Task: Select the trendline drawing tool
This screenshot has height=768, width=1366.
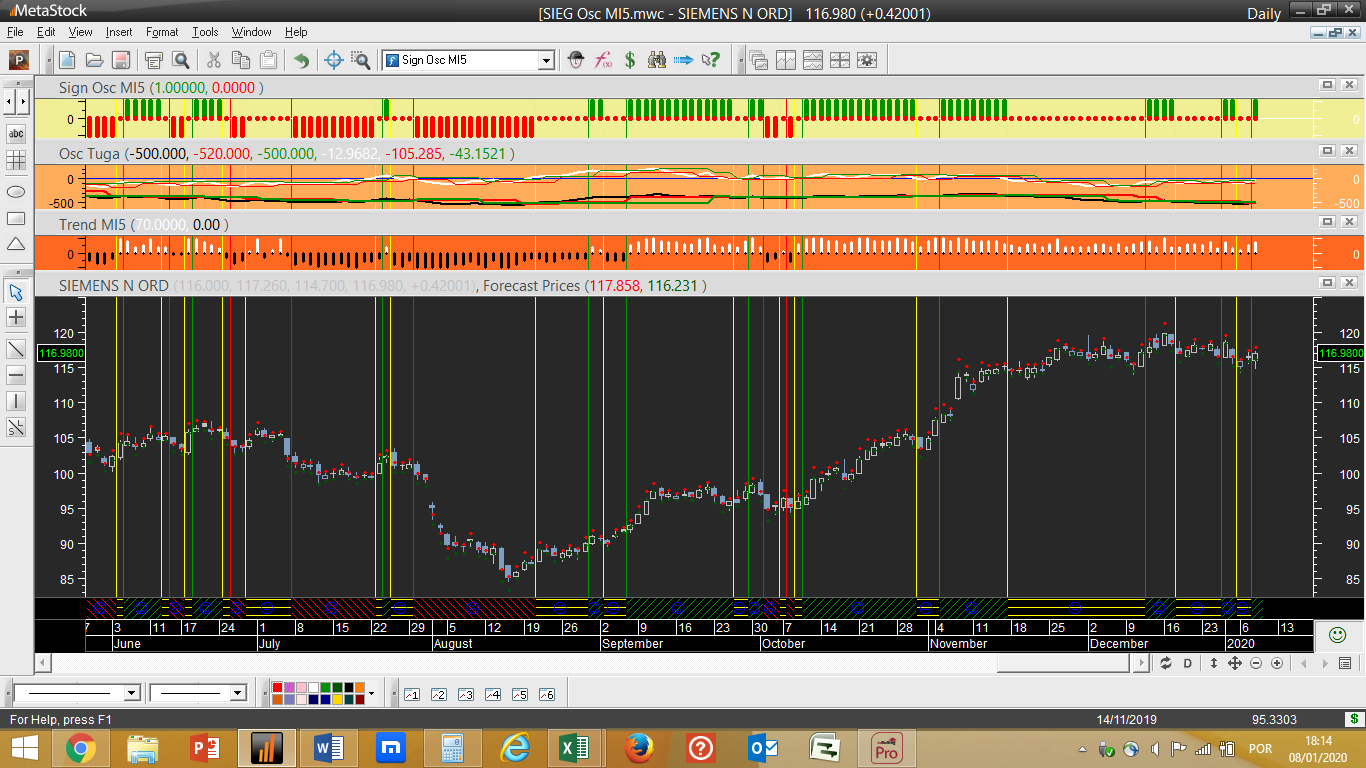Action: [x=16, y=349]
